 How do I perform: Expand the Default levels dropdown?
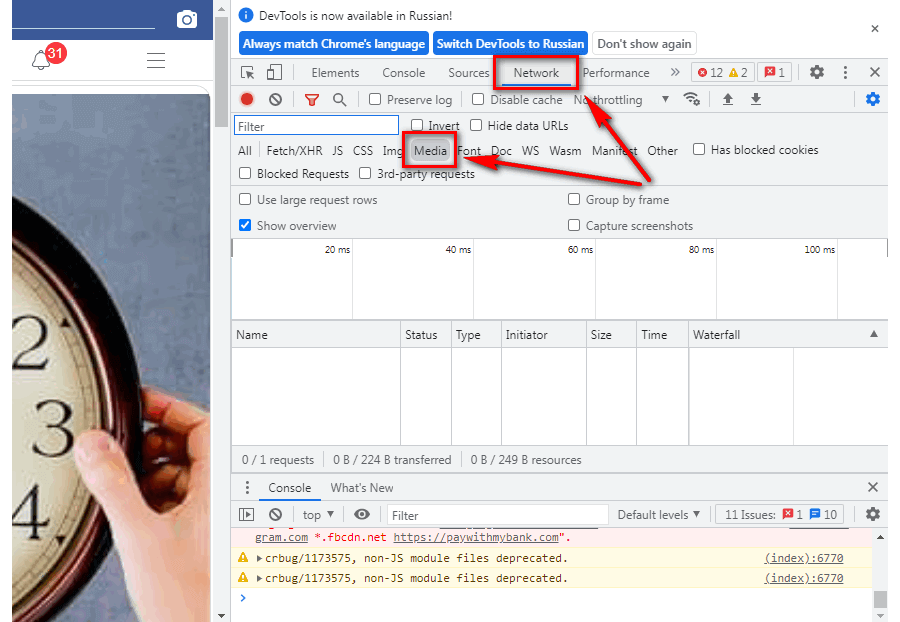point(659,515)
